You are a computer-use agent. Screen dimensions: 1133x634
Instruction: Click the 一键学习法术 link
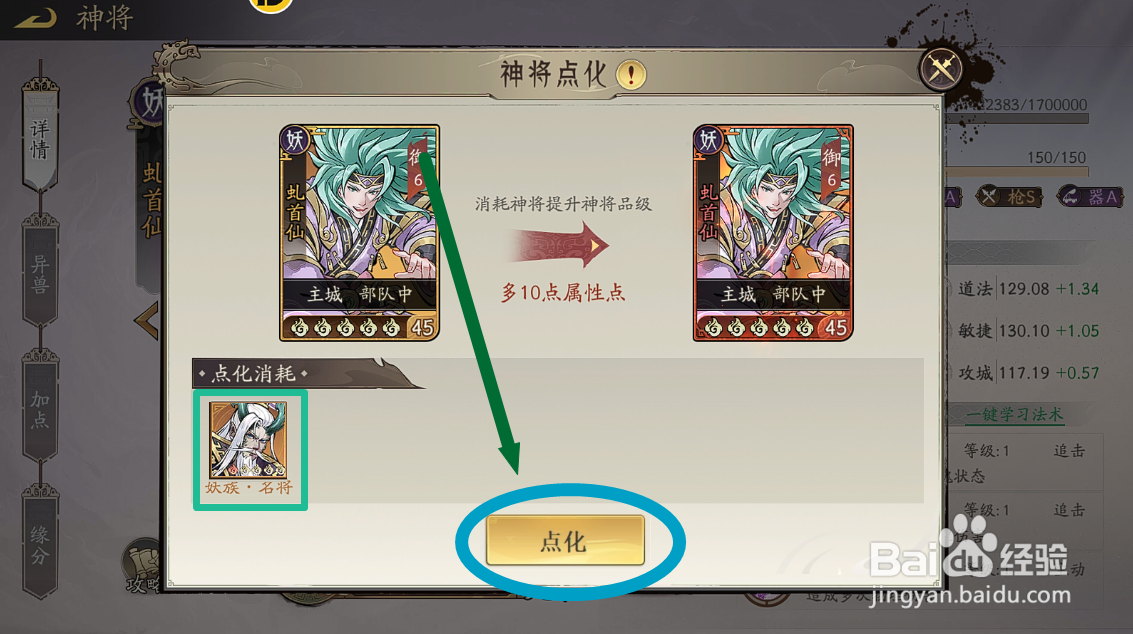pyautogui.click(x=1014, y=415)
